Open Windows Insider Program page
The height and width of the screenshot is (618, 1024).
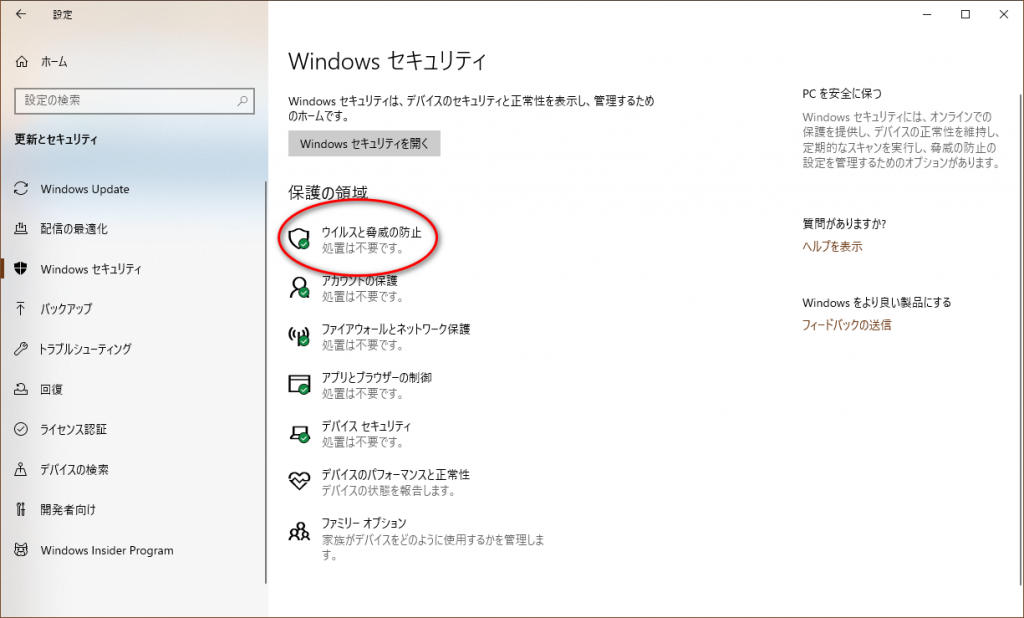106,550
